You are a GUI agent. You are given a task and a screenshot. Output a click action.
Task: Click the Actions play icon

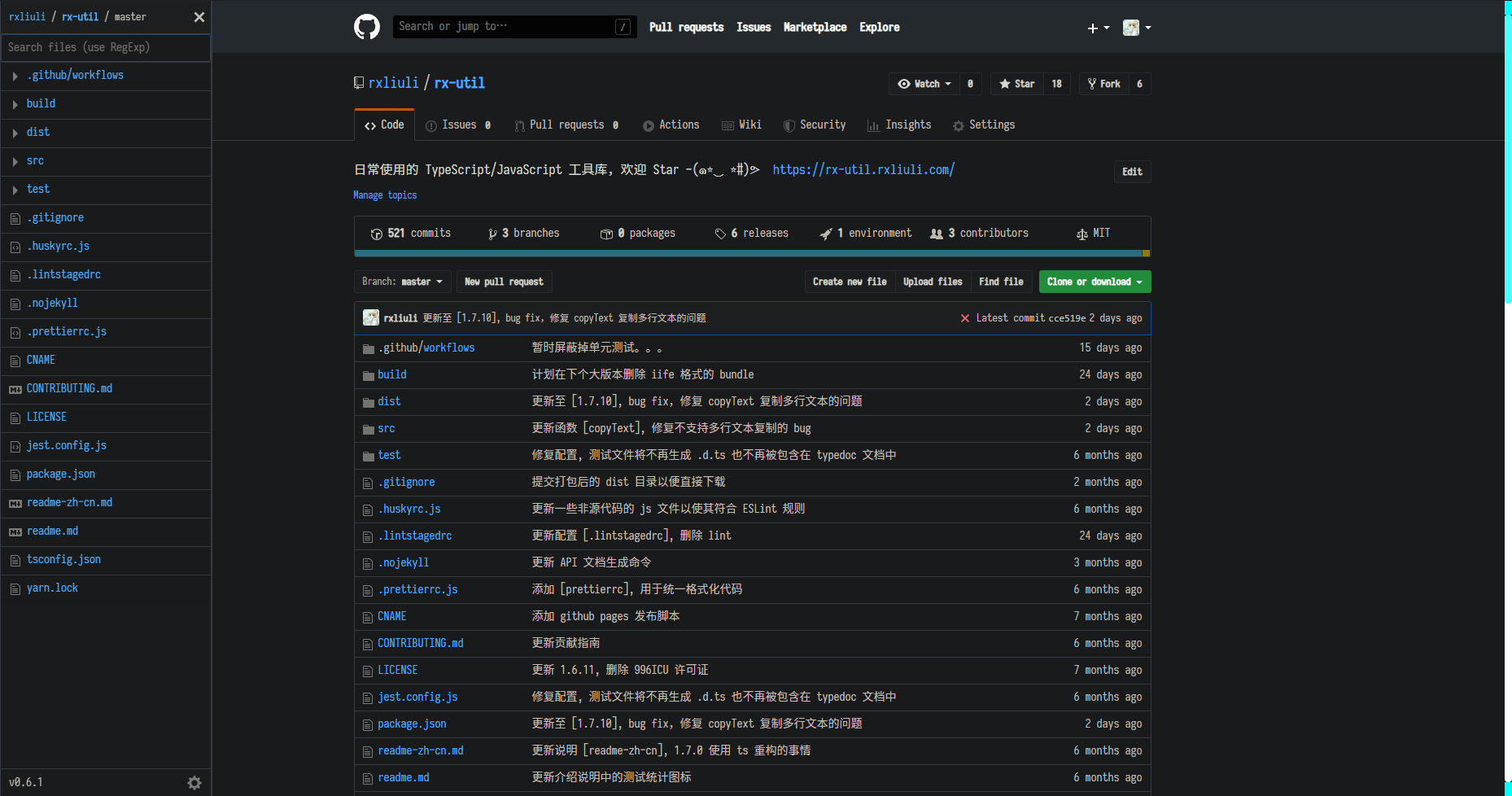649,125
